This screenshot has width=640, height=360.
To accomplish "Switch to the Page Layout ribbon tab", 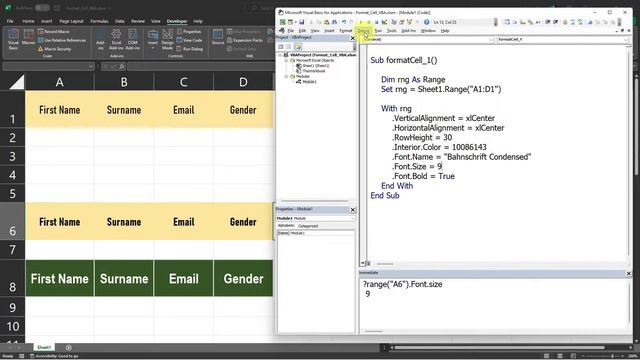I will pos(71,21).
